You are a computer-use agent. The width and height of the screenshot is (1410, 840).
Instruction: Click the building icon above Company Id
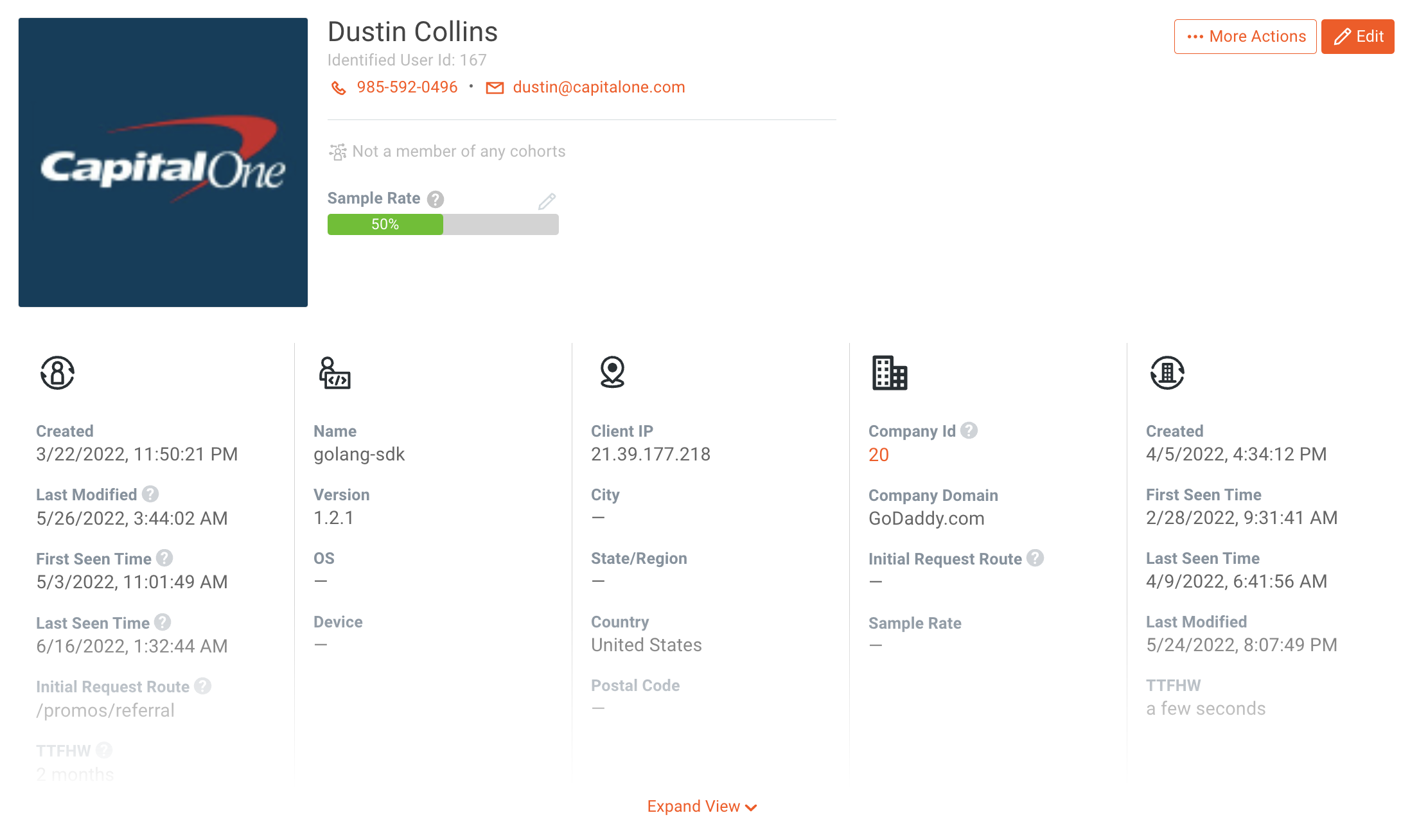pos(890,374)
